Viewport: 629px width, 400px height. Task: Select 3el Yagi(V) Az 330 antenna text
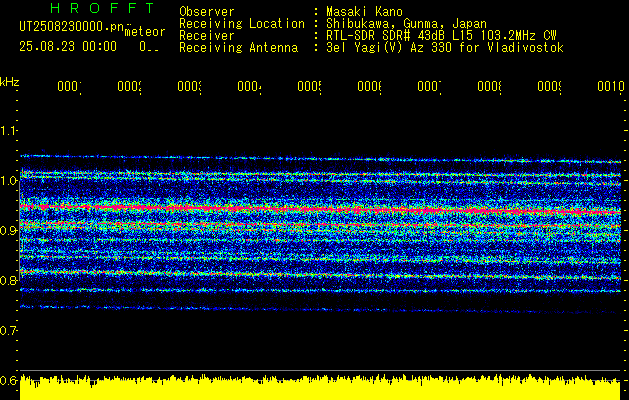click(445, 48)
